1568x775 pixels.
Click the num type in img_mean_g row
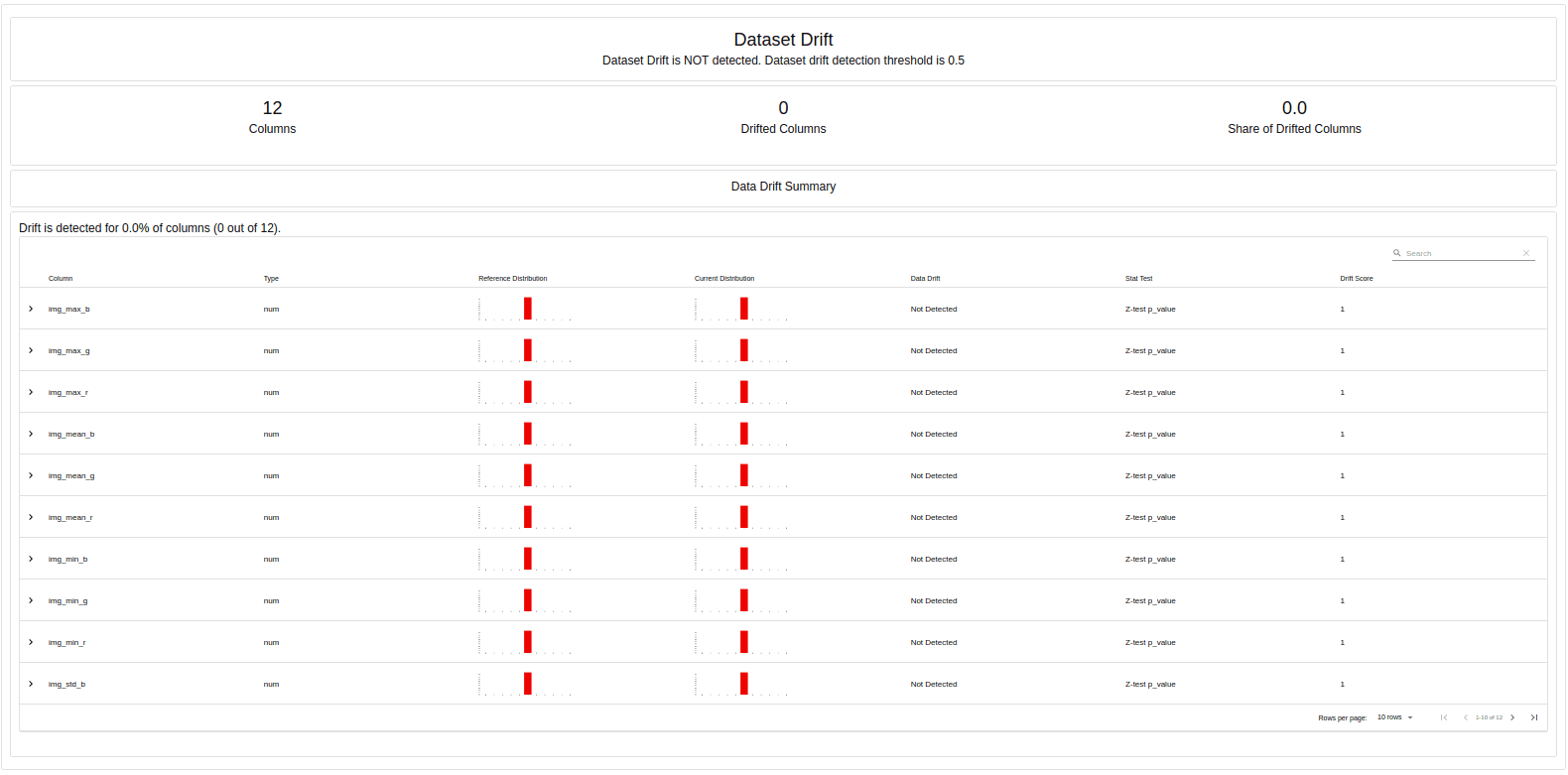(271, 475)
